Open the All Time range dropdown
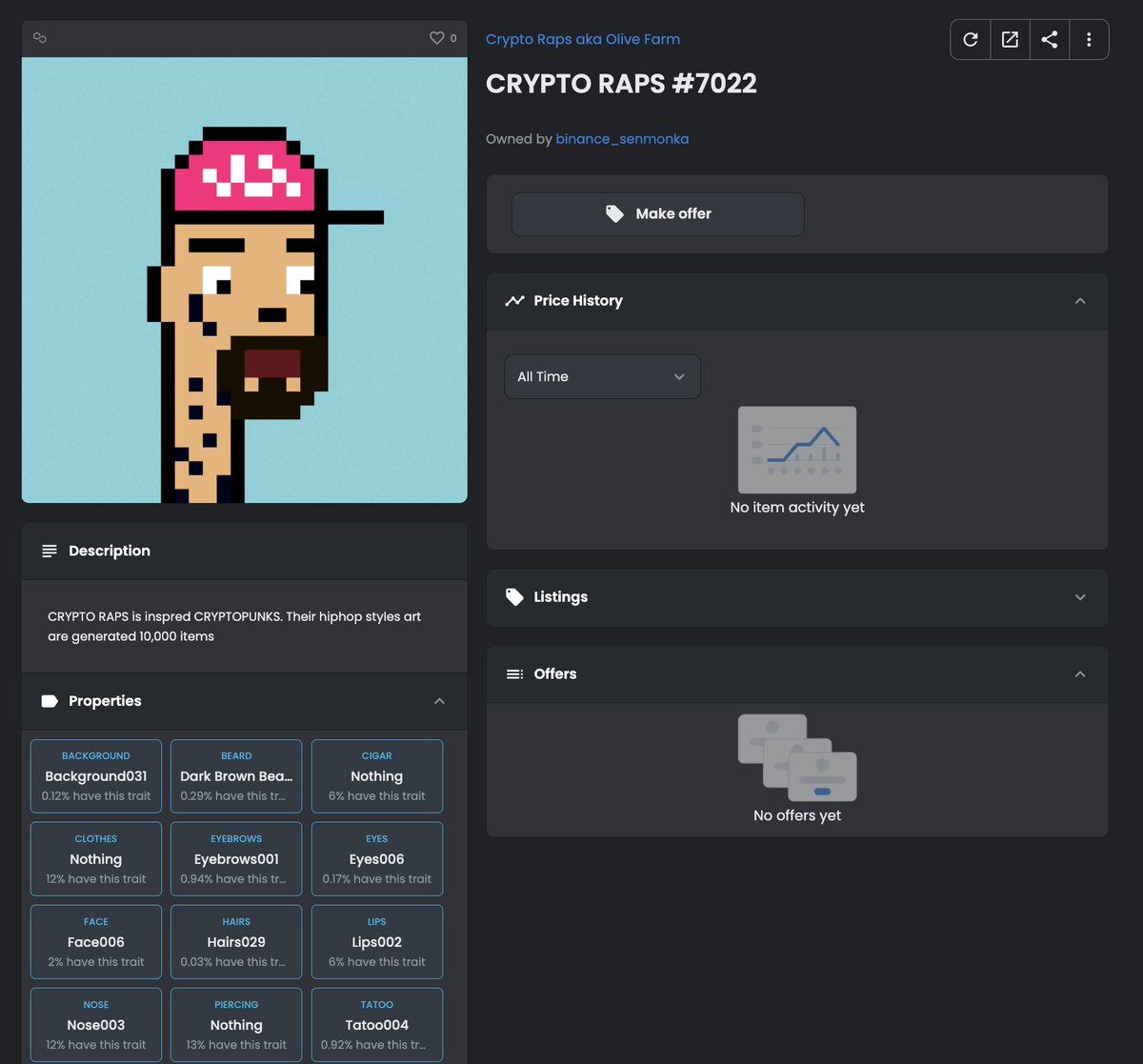The height and width of the screenshot is (1064, 1143). coord(602,376)
